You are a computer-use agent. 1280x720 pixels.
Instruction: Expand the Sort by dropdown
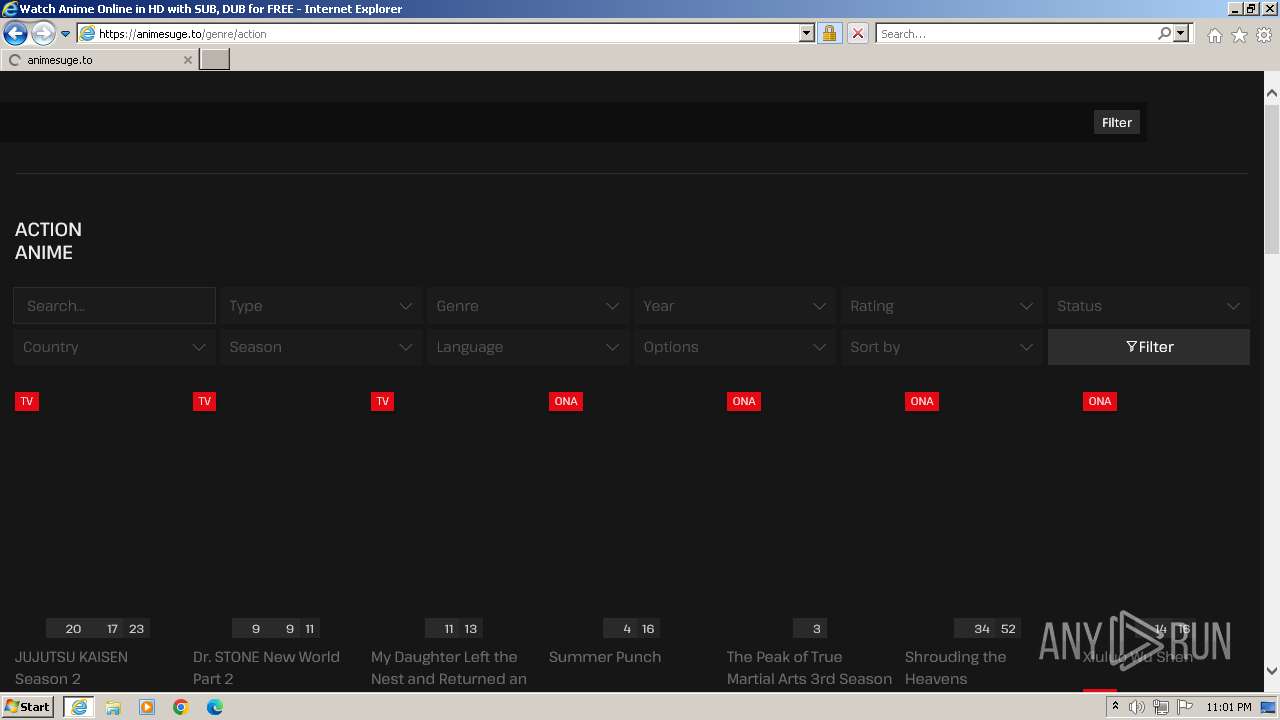[942, 347]
